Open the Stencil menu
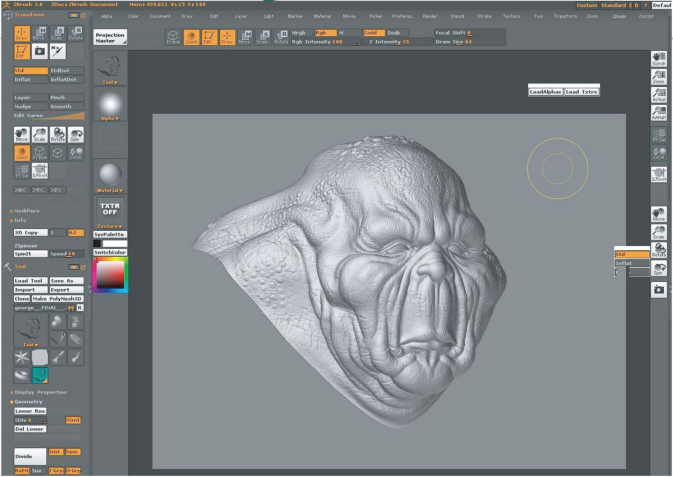This screenshot has height=477, width=673. (x=456, y=17)
